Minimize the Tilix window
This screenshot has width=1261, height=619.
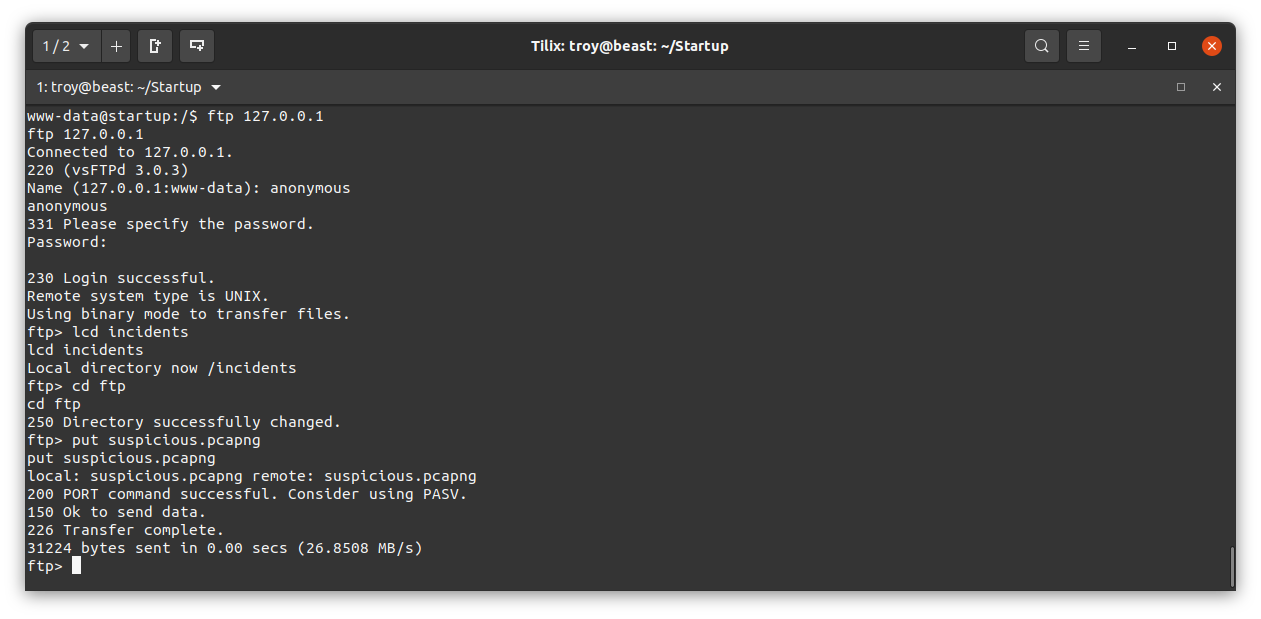click(1132, 46)
